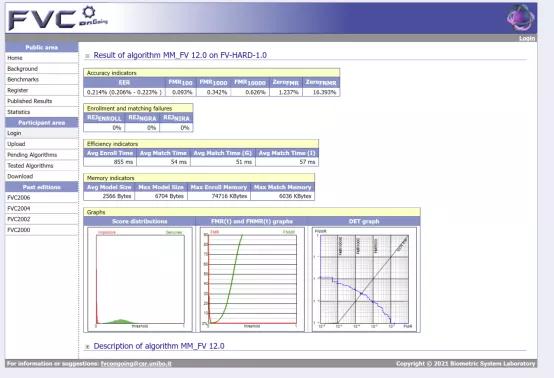Go to the FVC2006 past edition

[19, 198]
